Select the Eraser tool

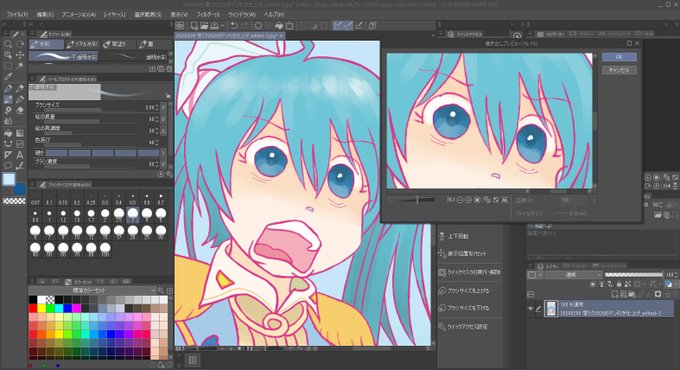pyautogui.click(x=20, y=110)
